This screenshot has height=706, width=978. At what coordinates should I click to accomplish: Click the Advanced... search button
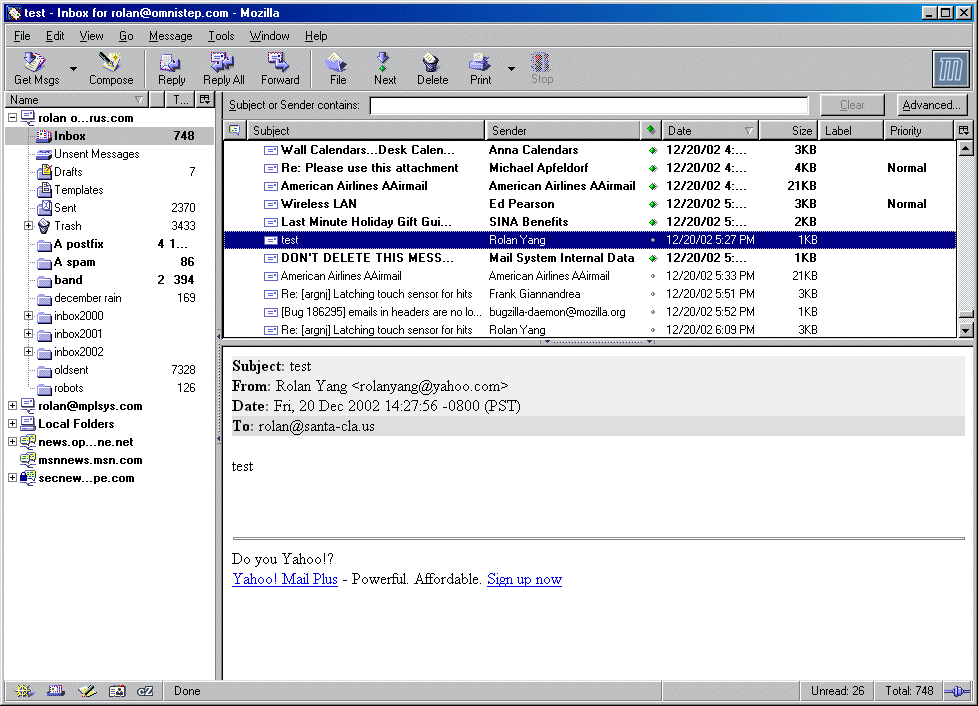coord(931,105)
